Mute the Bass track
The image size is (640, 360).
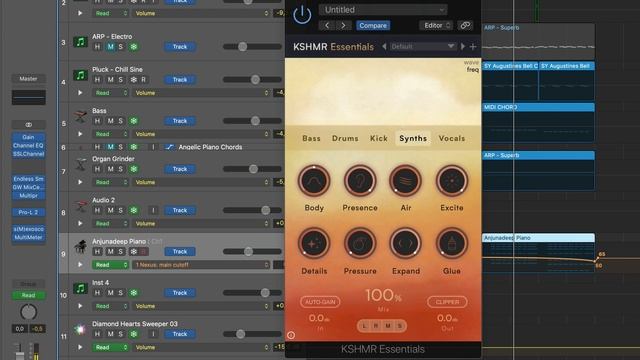point(110,121)
